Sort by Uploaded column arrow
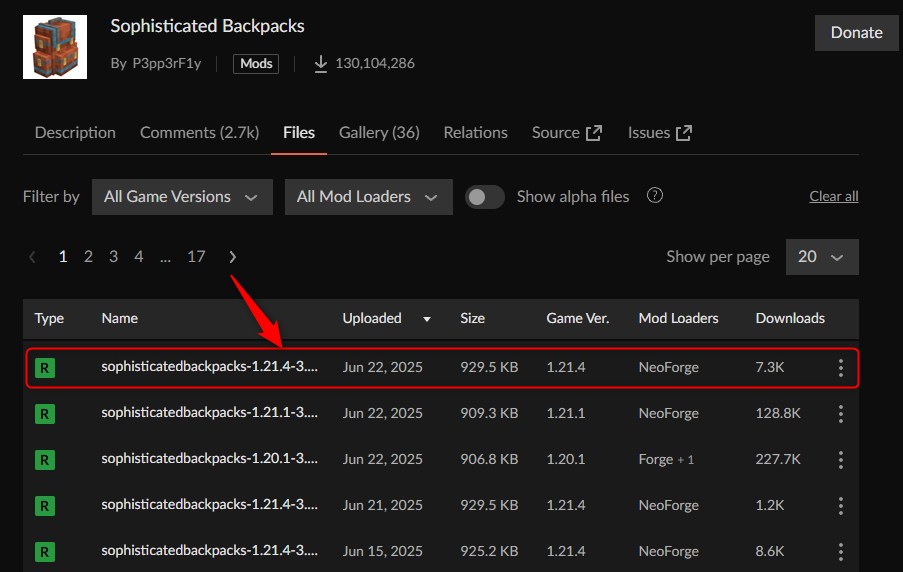Screen dimensions: 903x572 click(427, 319)
